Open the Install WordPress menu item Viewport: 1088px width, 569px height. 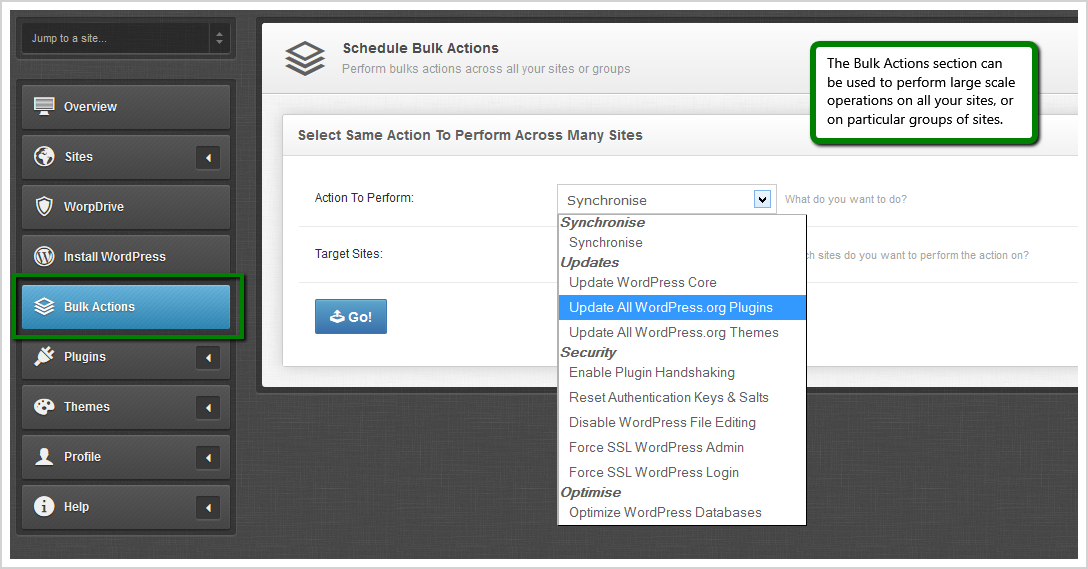pyautogui.click(x=126, y=257)
